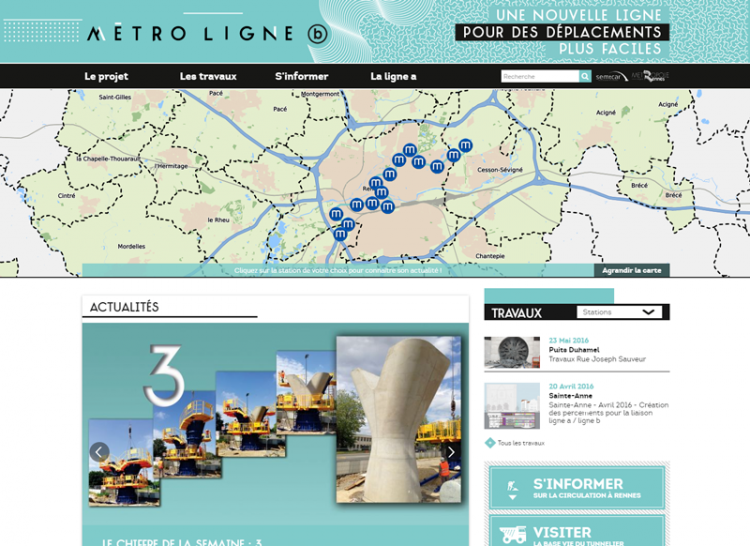Open the Sainte-Anne works thumbnail
Image resolution: width=750 pixels, height=546 pixels.
coord(512,405)
